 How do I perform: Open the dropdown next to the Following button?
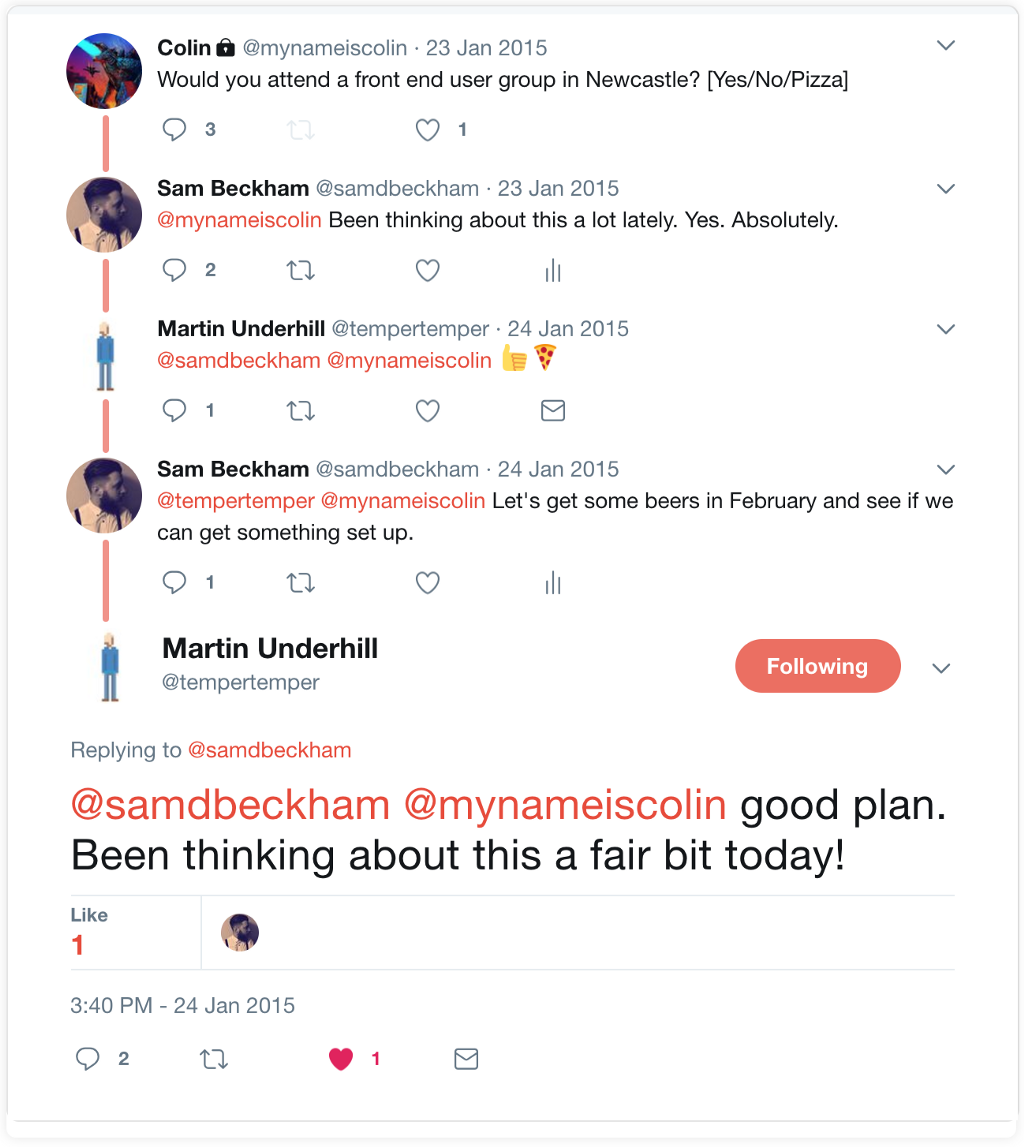click(941, 668)
